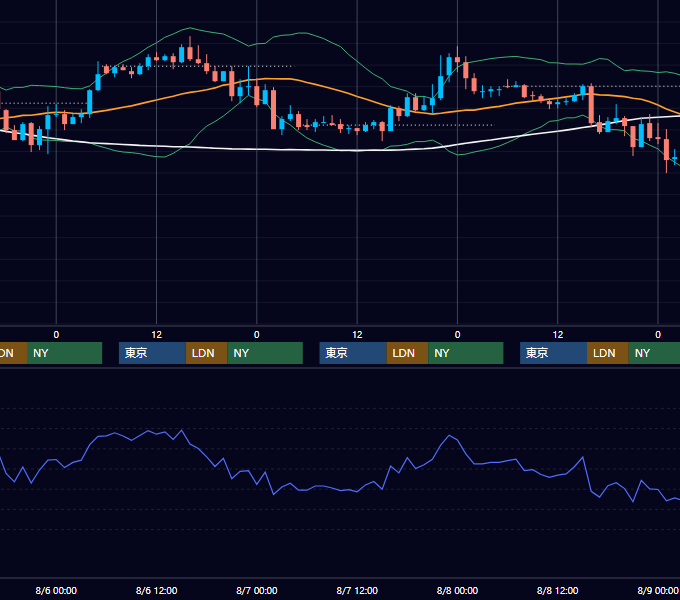Select the NY session block spanning 8/6 to 8/7

pos(265,353)
